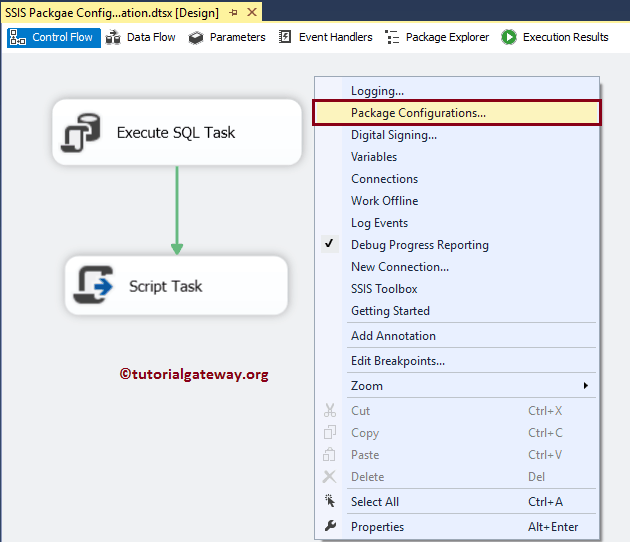Viewport: 630px width, 542px height.
Task: Switch to the Package Explorer tab
Action: coord(437,37)
